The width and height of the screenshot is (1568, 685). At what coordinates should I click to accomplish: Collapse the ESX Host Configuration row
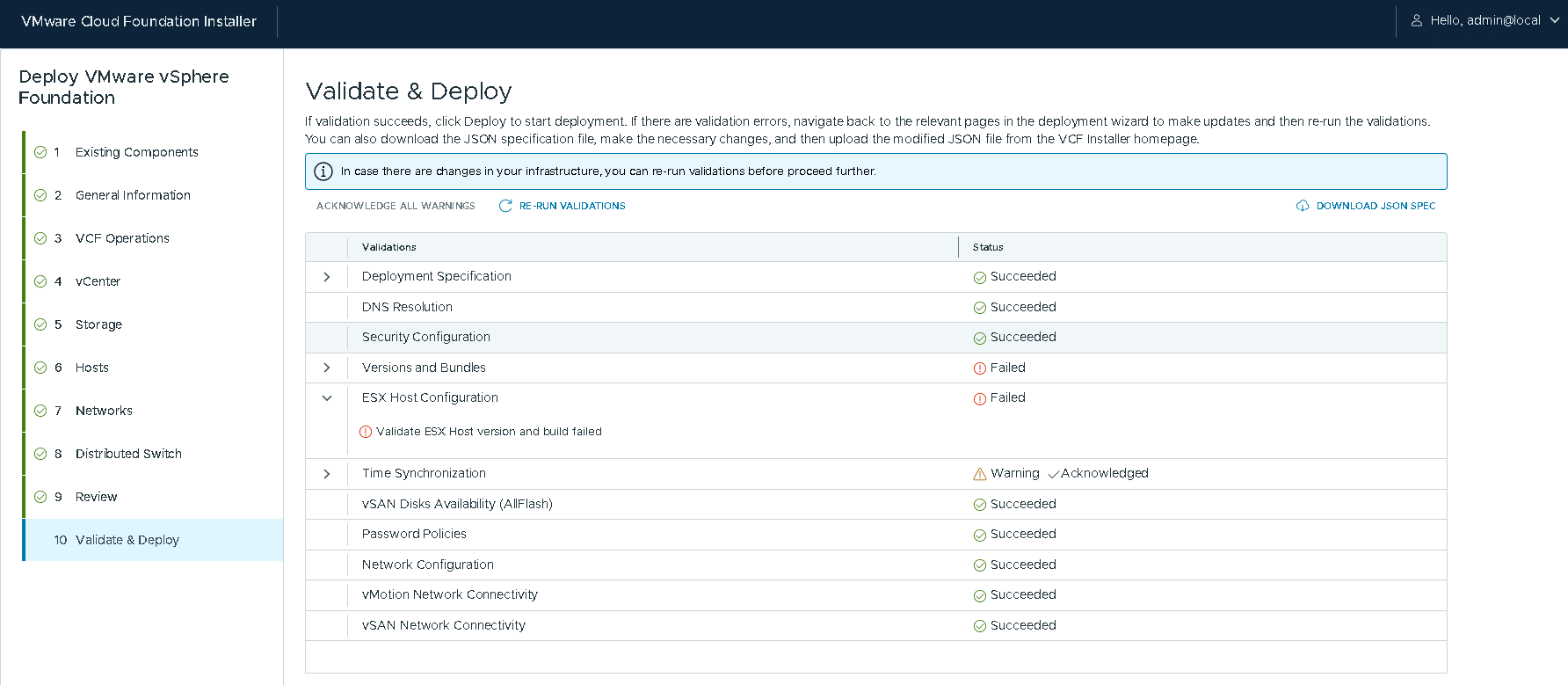click(x=327, y=398)
